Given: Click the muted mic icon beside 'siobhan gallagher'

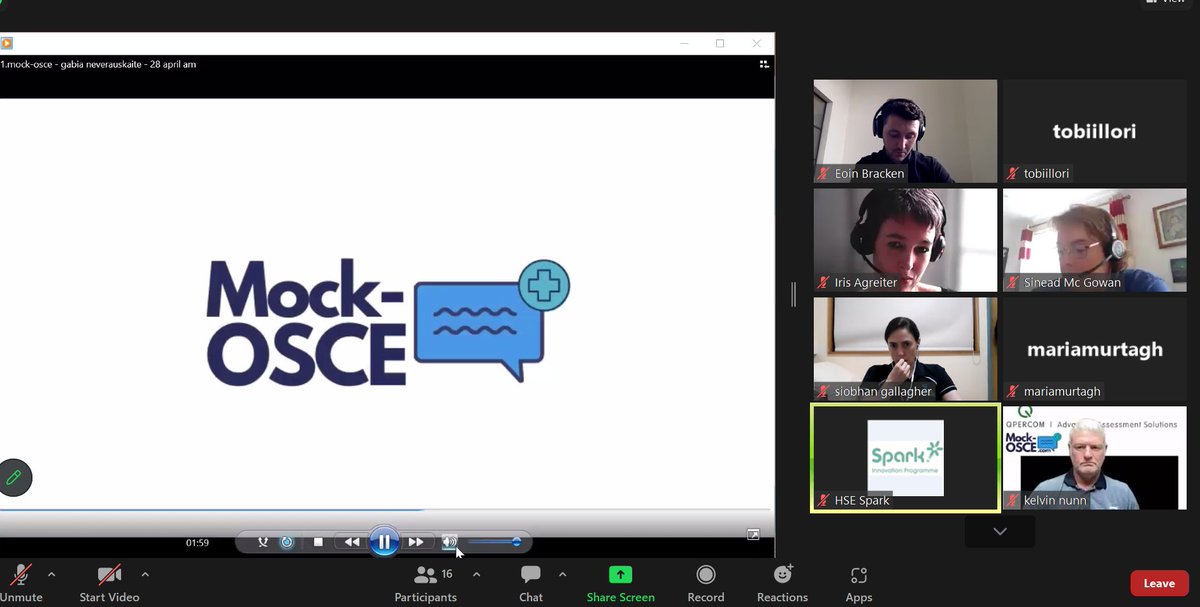Looking at the screenshot, I should click(x=824, y=392).
